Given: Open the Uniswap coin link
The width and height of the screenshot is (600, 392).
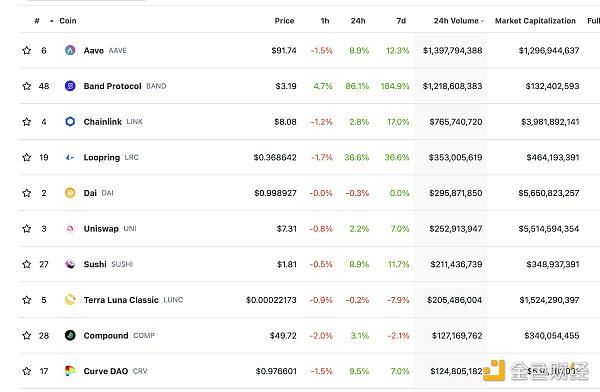Looking at the screenshot, I should [x=101, y=229].
